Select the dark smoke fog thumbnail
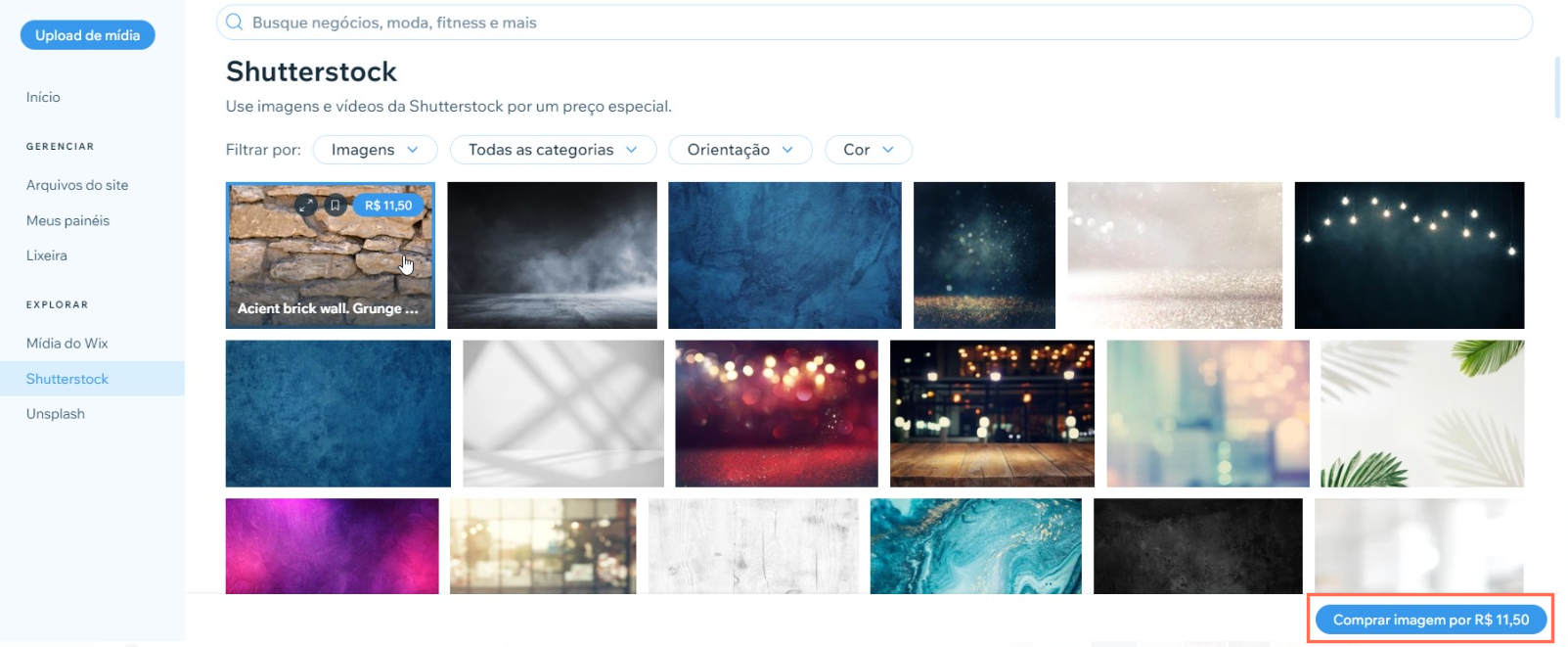 [553, 255]
